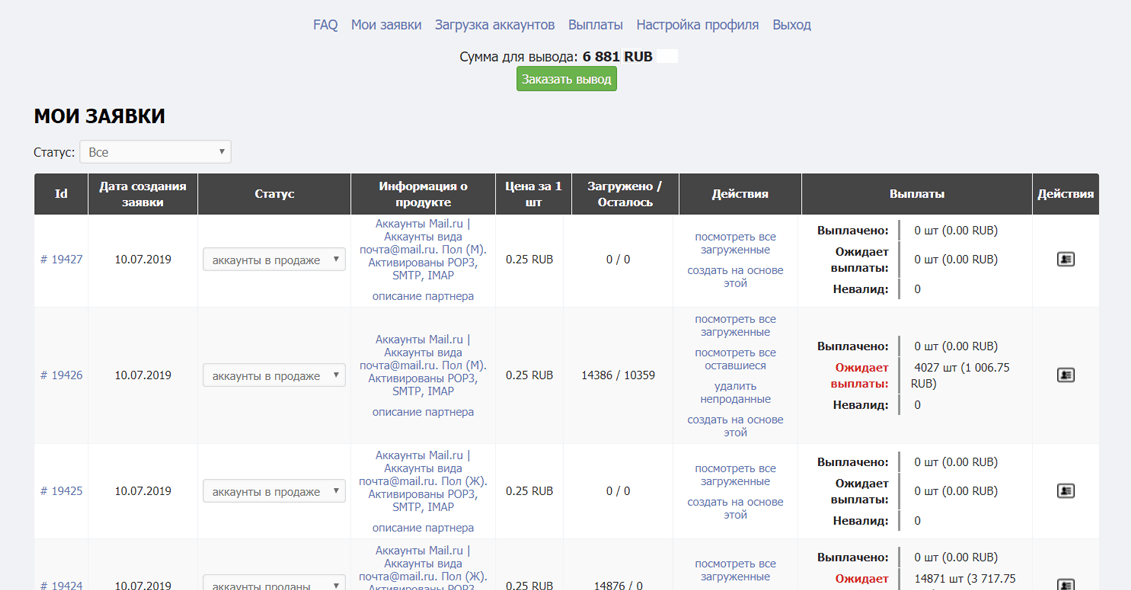Open the Статус filter dropdown
Screen dimensions: 1131x590
[155, 152]
